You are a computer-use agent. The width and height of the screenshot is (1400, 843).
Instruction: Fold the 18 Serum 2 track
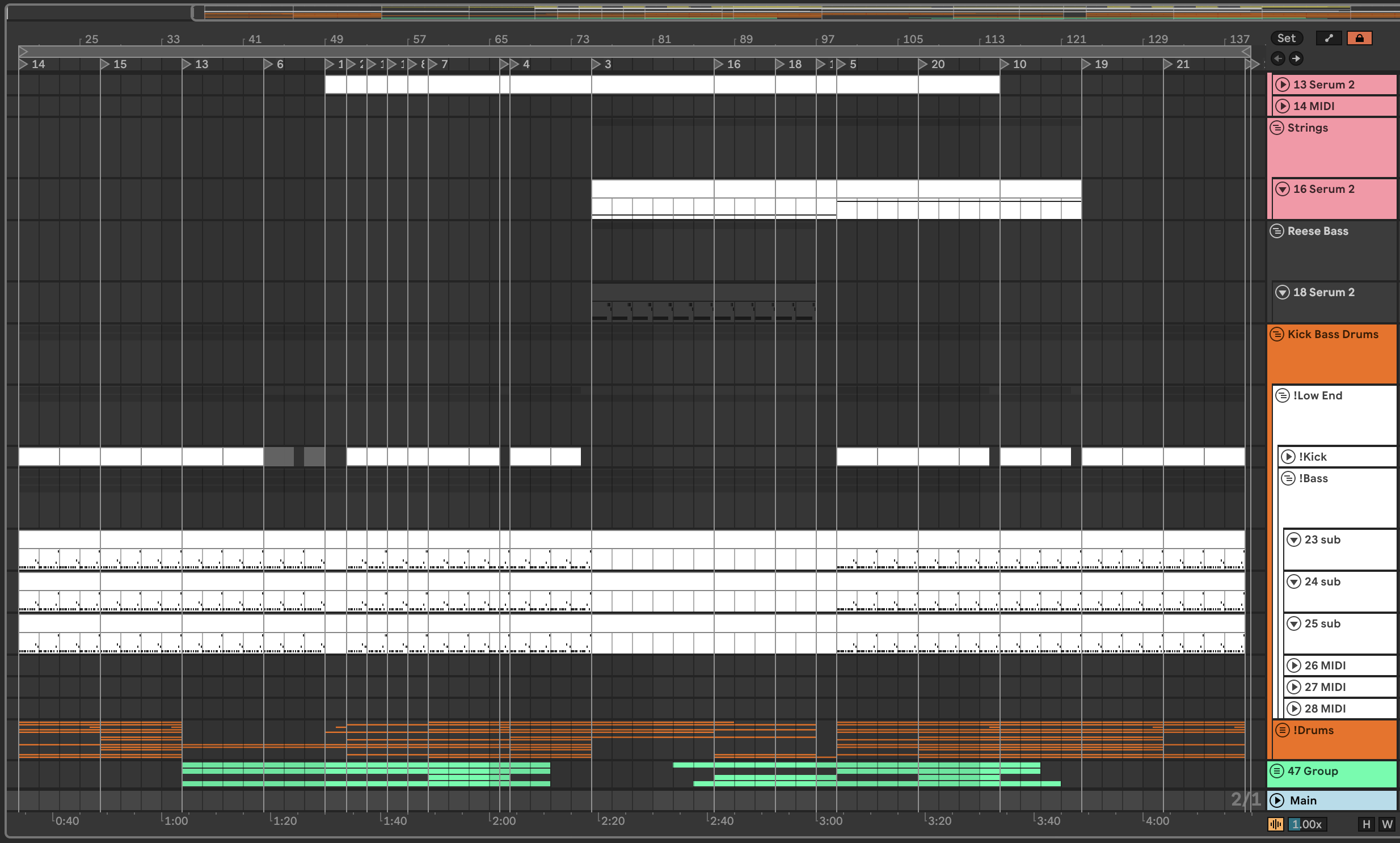click(1283, 293)
